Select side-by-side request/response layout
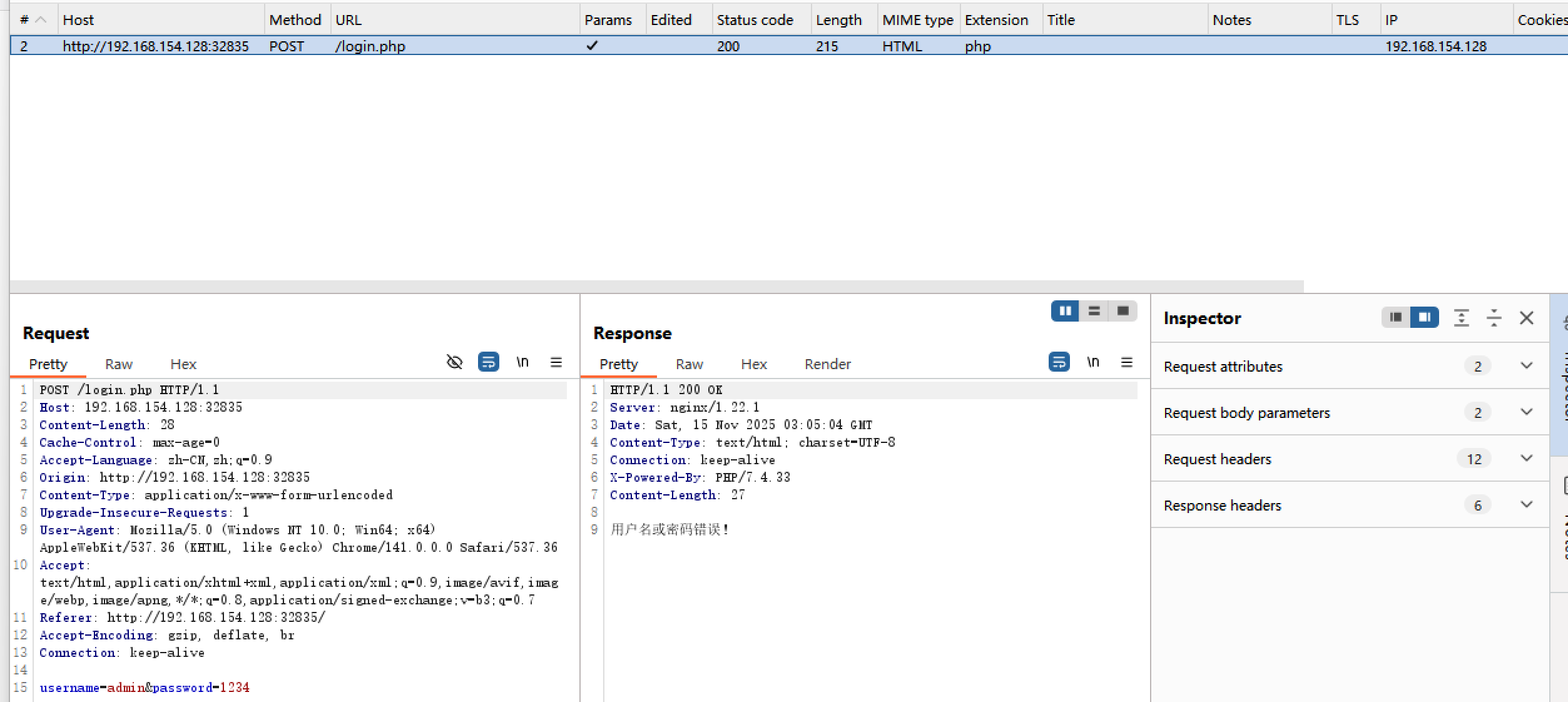The height and width of the screenshot is (702, 1568). (1065, 311)
